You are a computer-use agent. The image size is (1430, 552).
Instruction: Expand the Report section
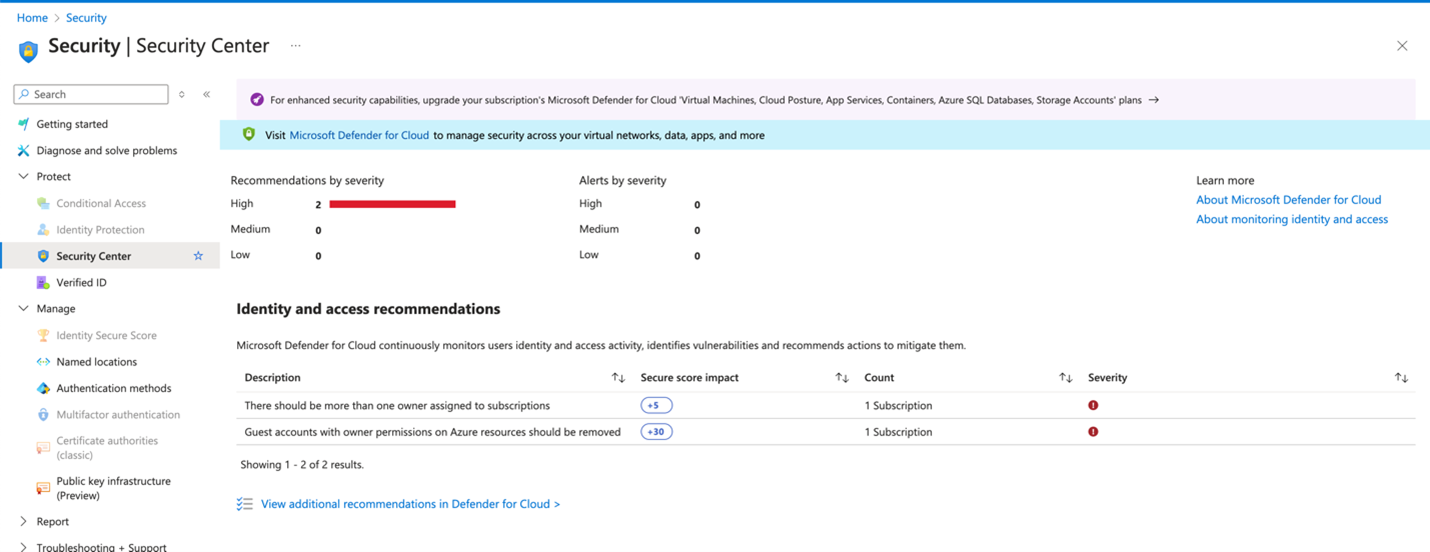coord(24,521)
